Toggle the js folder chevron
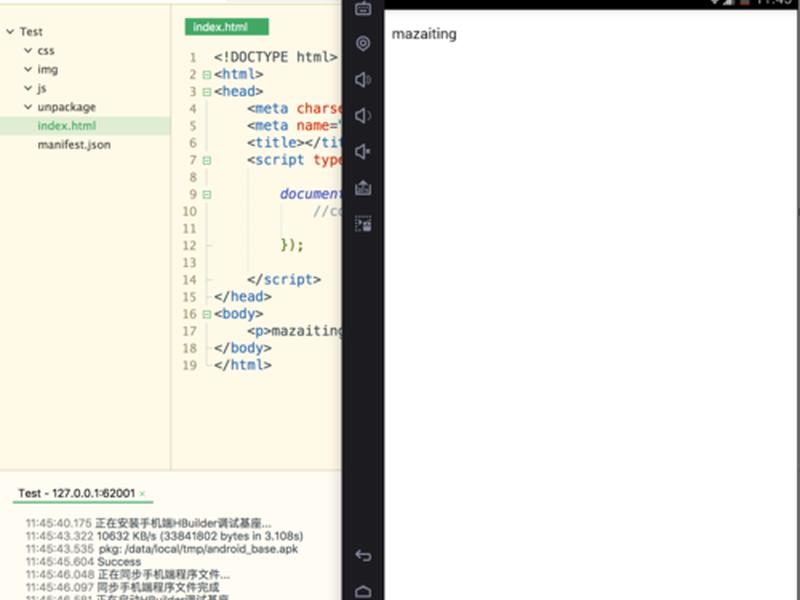The image size is (800, 600). coord(28,88)
